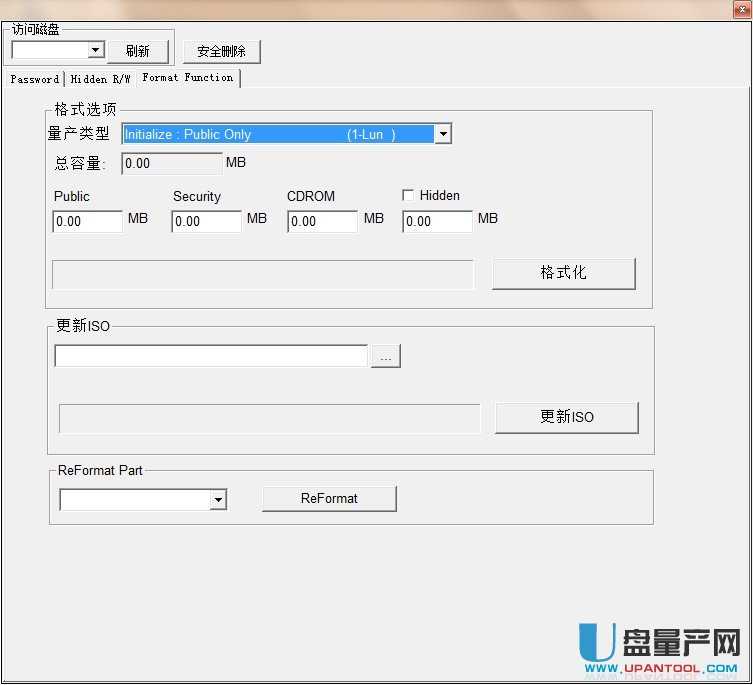
Task: Click the 安全删除 safe remove button
Action: pyautogui.click(x=221, y=51)
